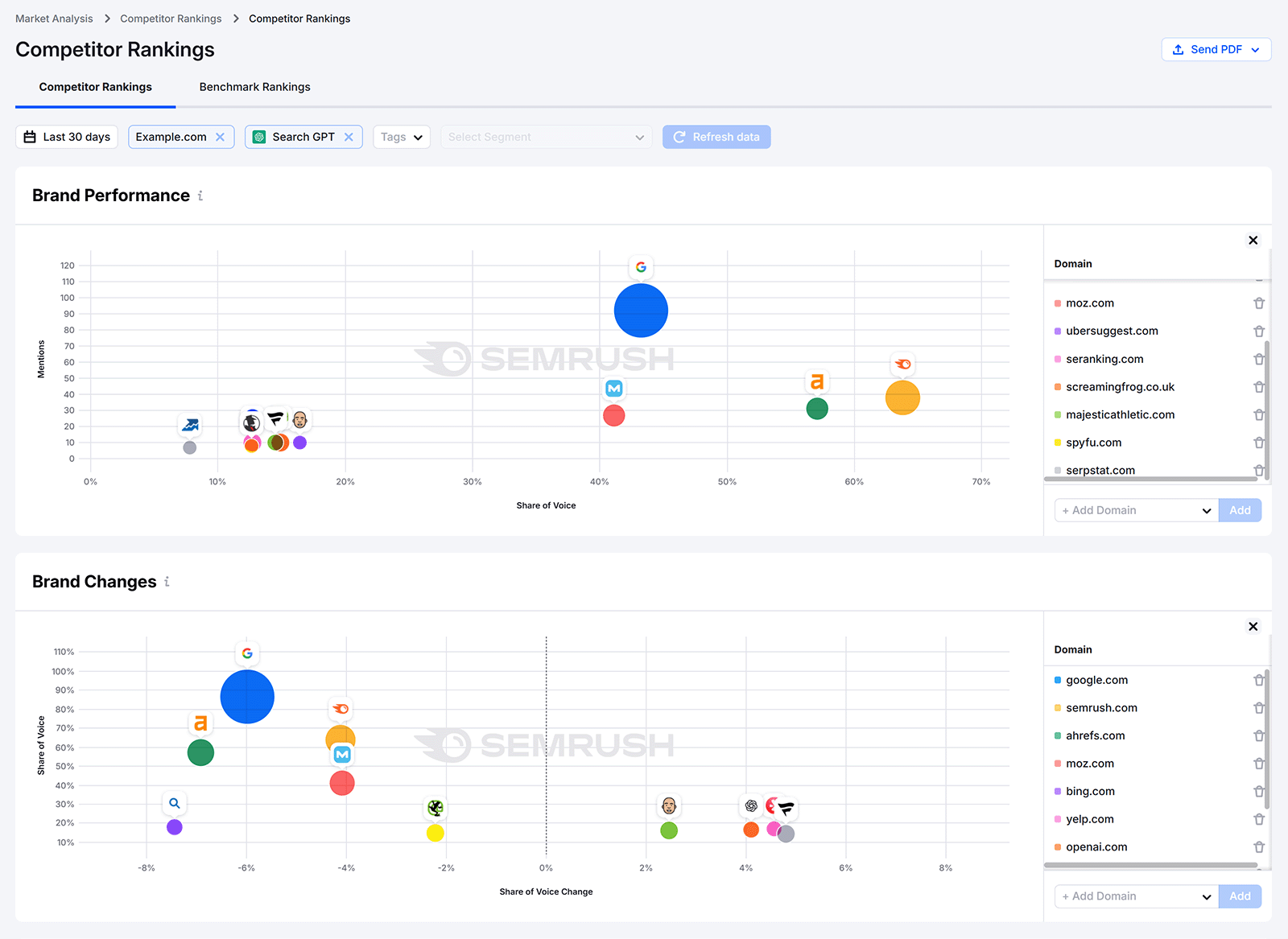The height and width of the screenshot is (939, 1288).
Task: Select the Semrush bubble in Brand Changes chart
Action: click(x=341, y=738)
